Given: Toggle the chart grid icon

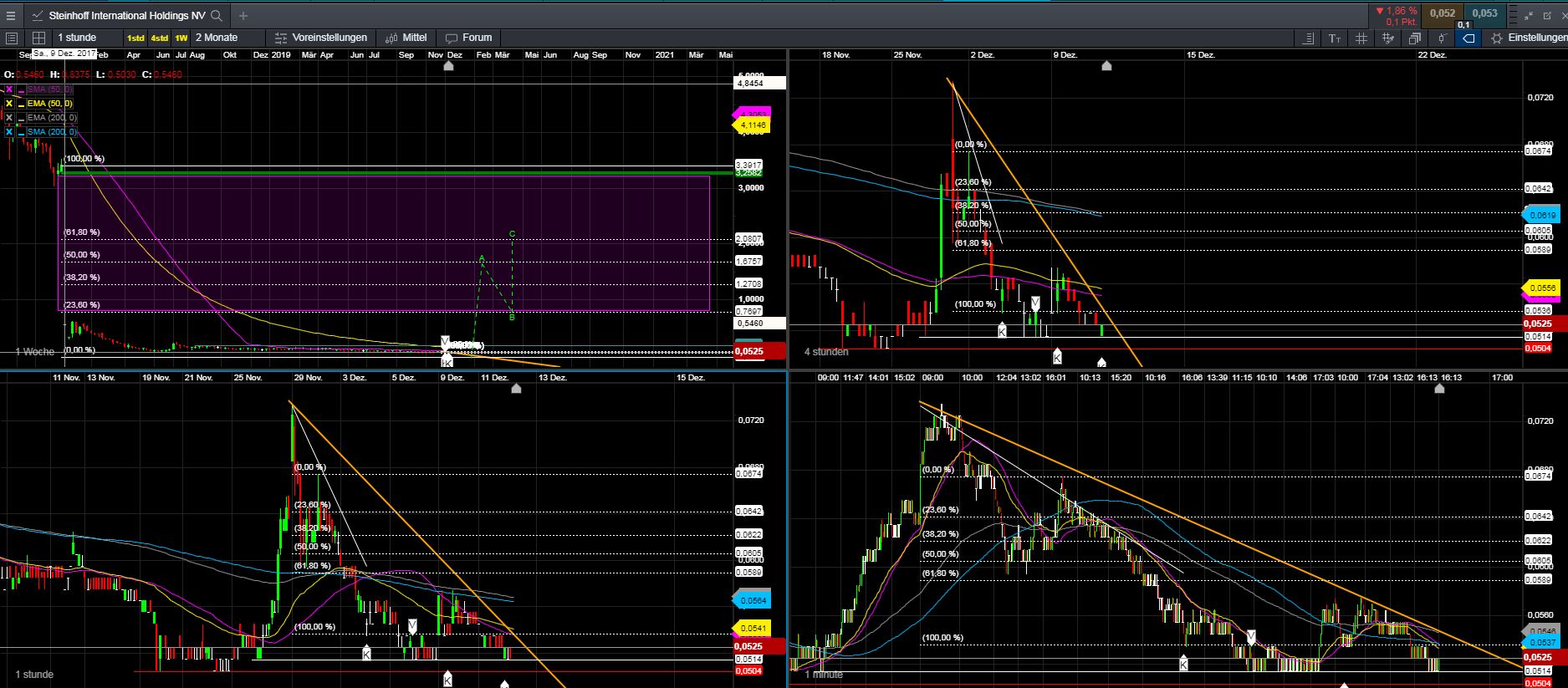Looking at the screenshot, I should tap(1361, 38).
